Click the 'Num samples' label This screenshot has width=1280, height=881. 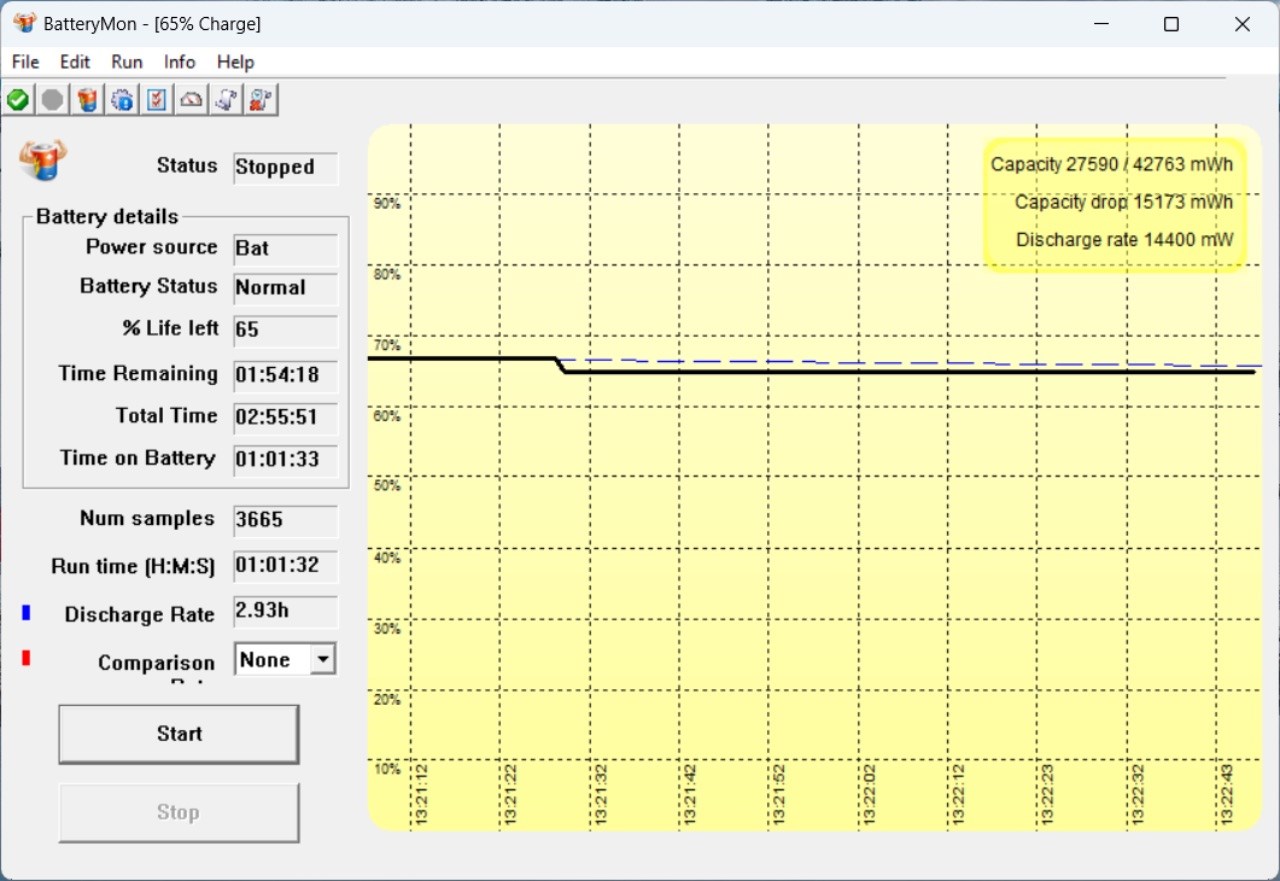coord(147,519)
